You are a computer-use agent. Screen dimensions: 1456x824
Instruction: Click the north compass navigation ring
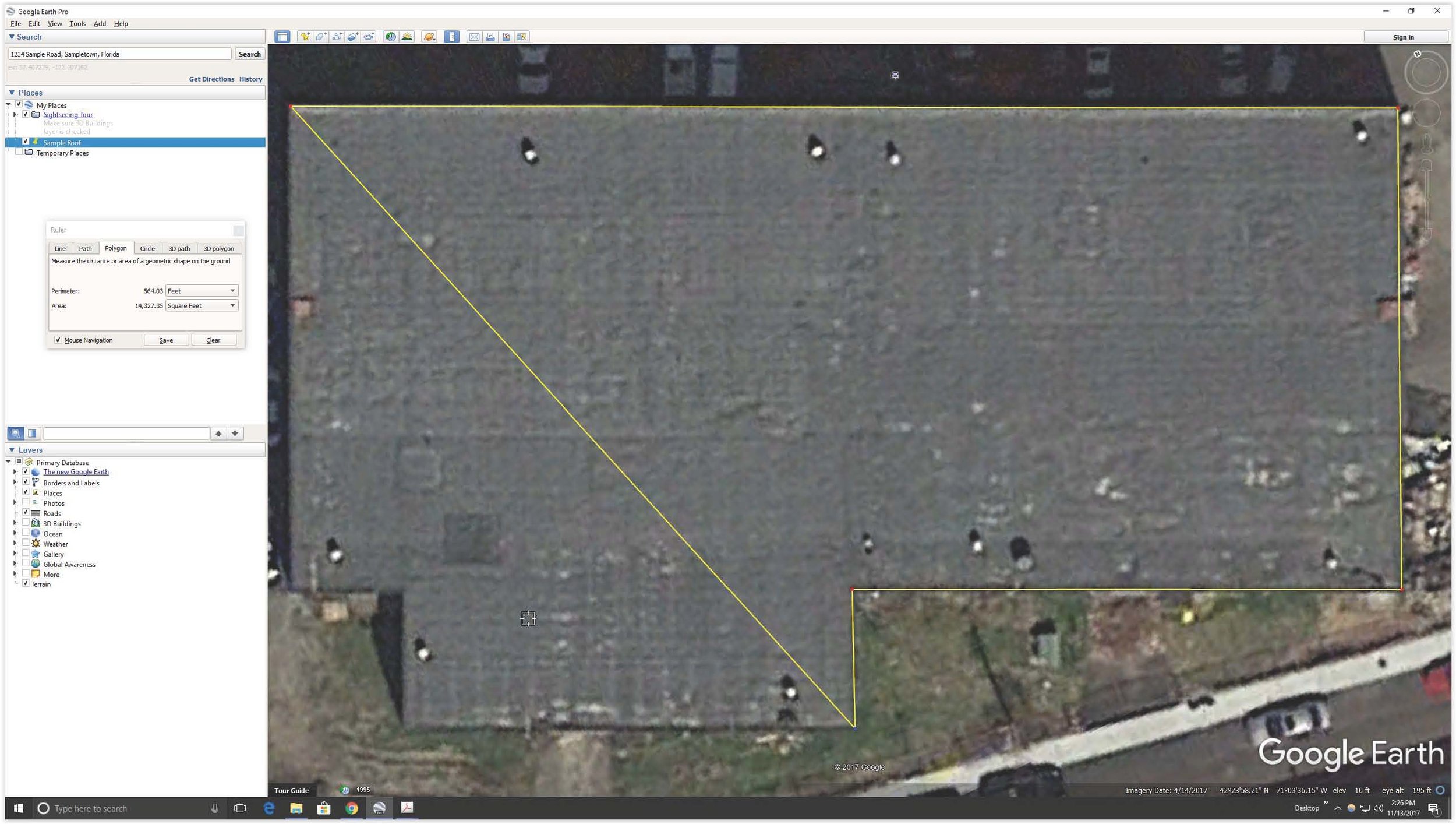1426,72
